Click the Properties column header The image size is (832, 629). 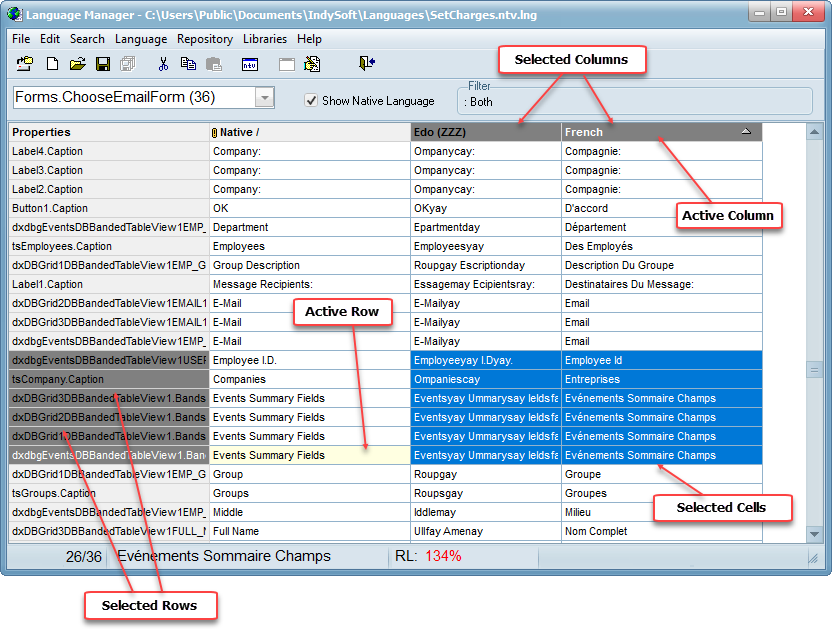point(108,132)
